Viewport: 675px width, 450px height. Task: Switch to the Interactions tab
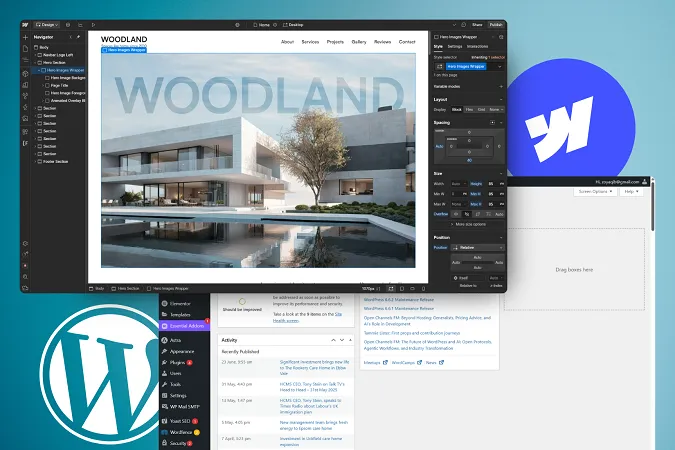point(477,47)
